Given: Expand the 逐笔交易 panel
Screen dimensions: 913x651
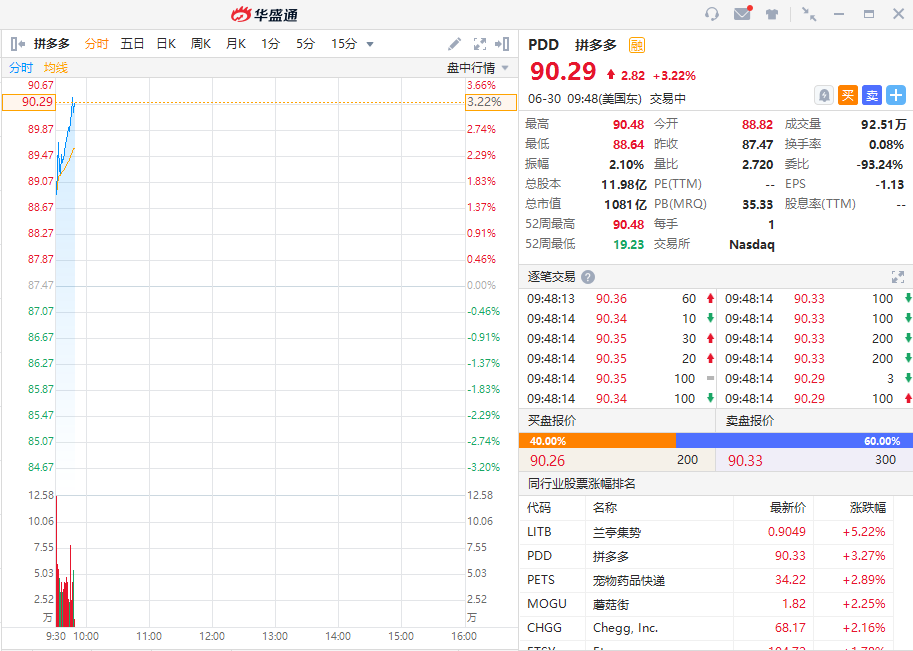Looking at the screenshot, I should point(898,277).
